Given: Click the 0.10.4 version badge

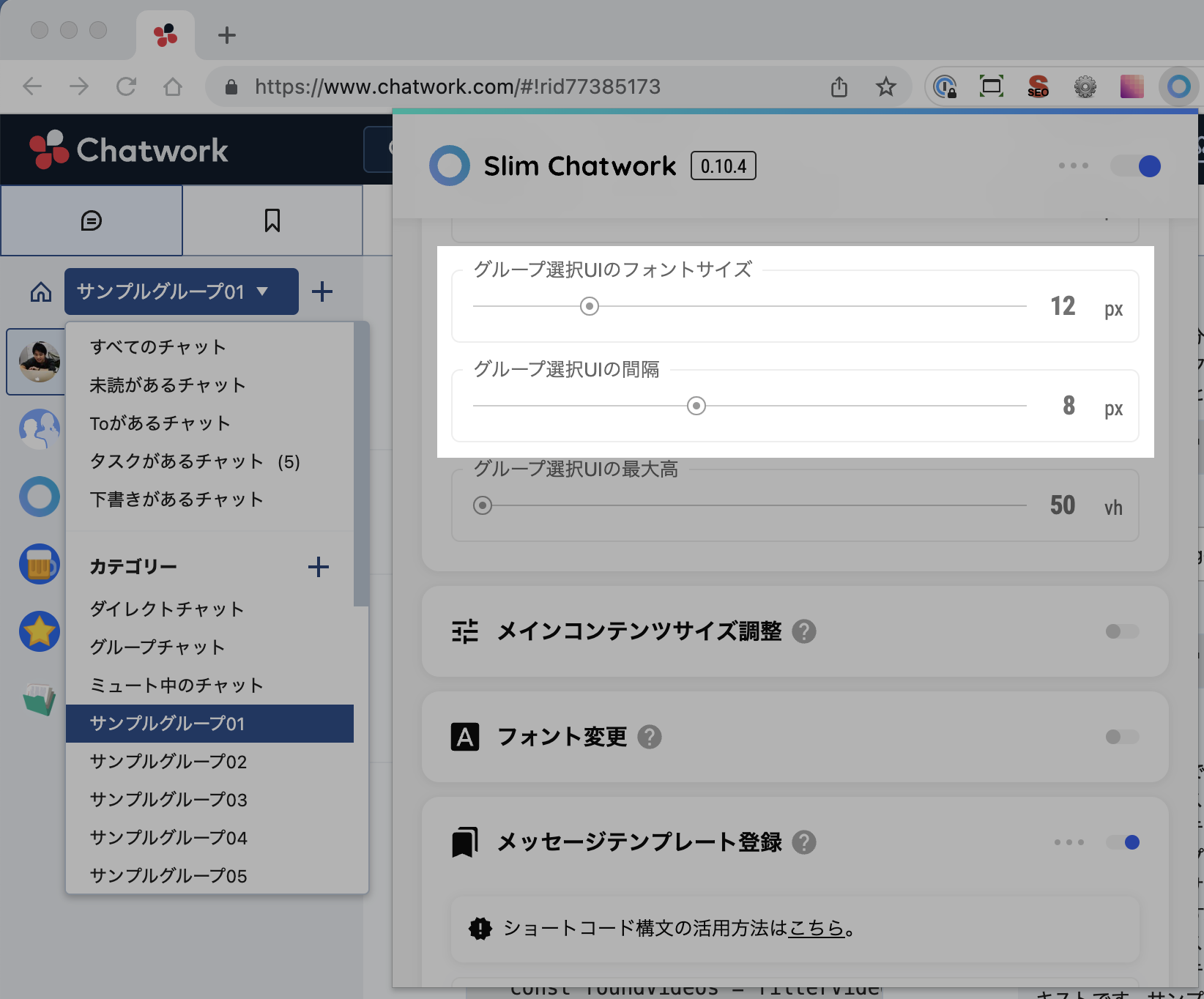Looking at the screenshot, I should (724, 166).
